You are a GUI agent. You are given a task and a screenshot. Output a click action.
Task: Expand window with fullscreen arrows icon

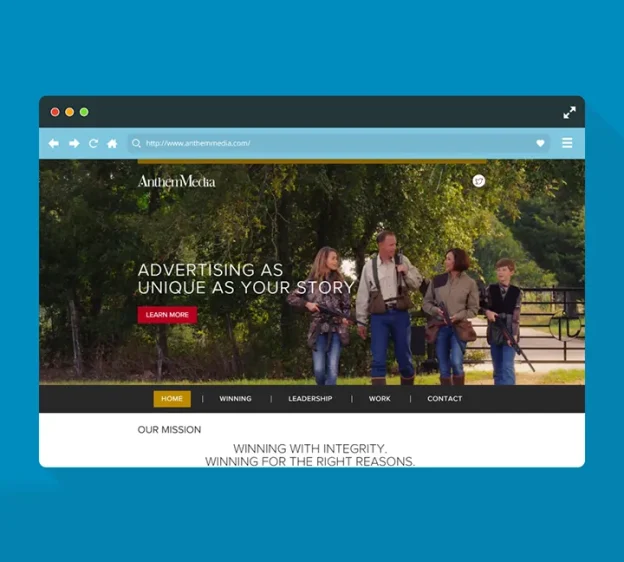tap(569, 113)
